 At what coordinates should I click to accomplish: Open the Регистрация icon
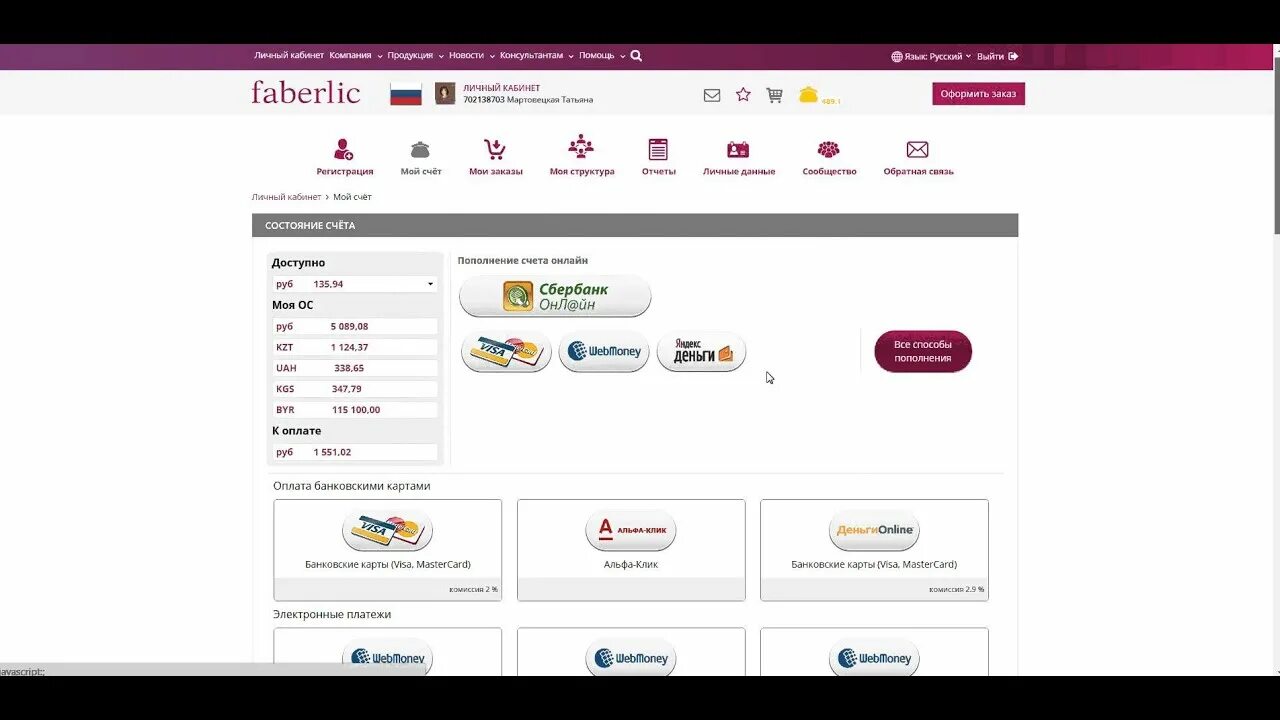(x=344, y=150)
